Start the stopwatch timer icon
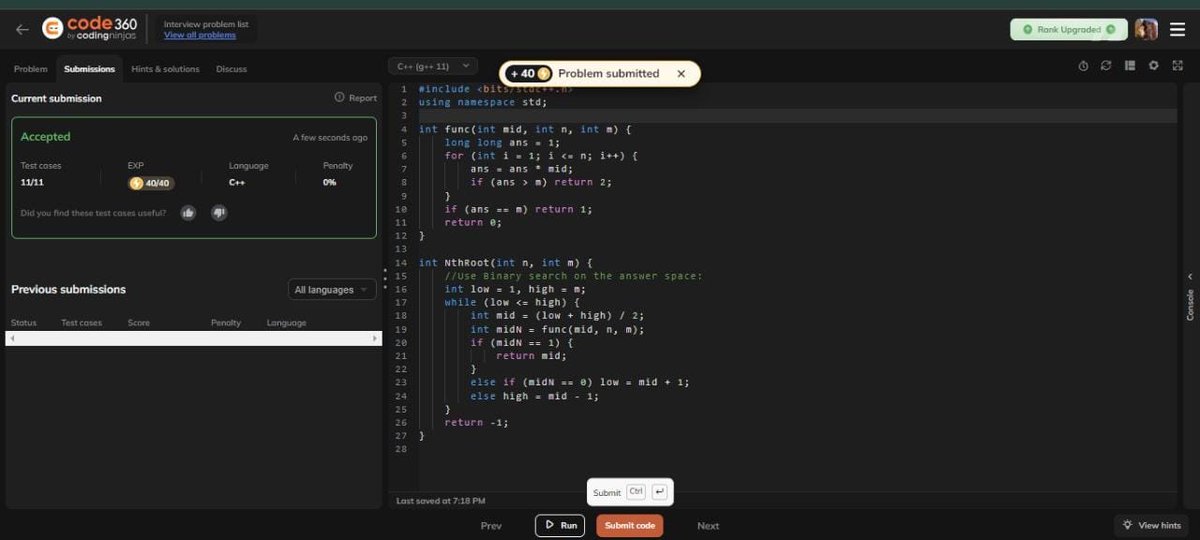The height and width of the screenshot is (540, 1200). click(x=1083, y=66)
